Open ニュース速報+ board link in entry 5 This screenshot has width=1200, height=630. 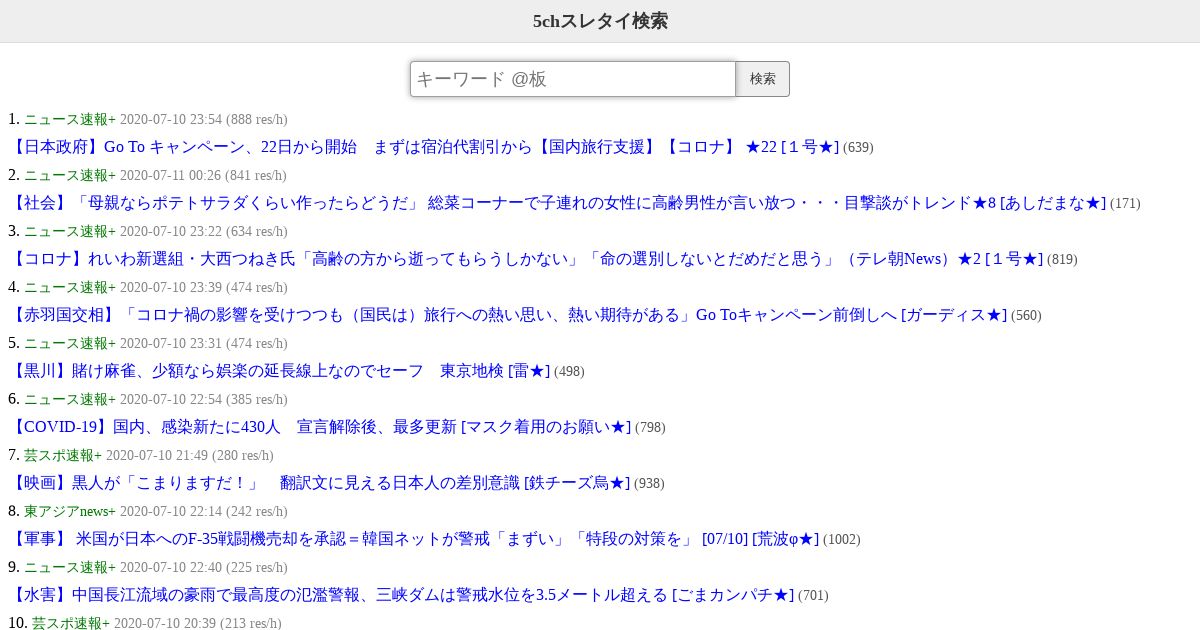tap(70, 344)
